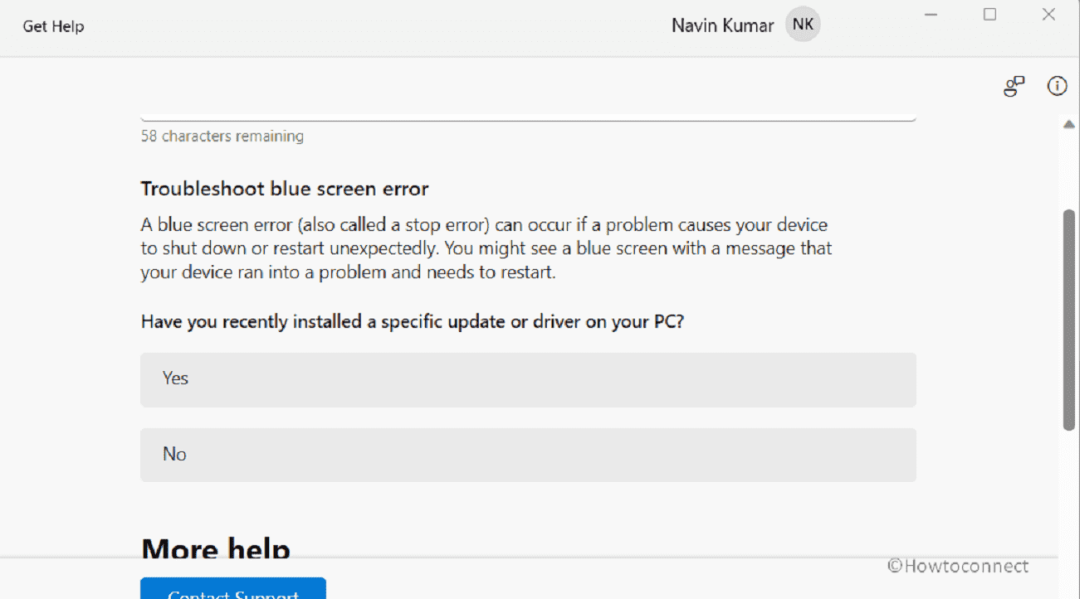Close the Get Help window
The image size is (1080, 599).
pos(1048,15)
